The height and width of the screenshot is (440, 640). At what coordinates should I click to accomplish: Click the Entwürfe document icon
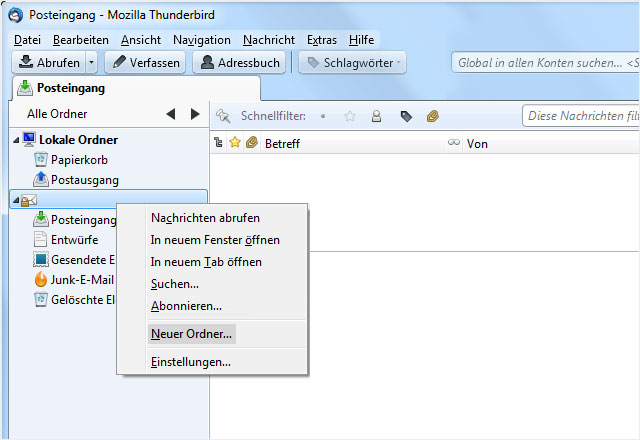tap(40, 239)
